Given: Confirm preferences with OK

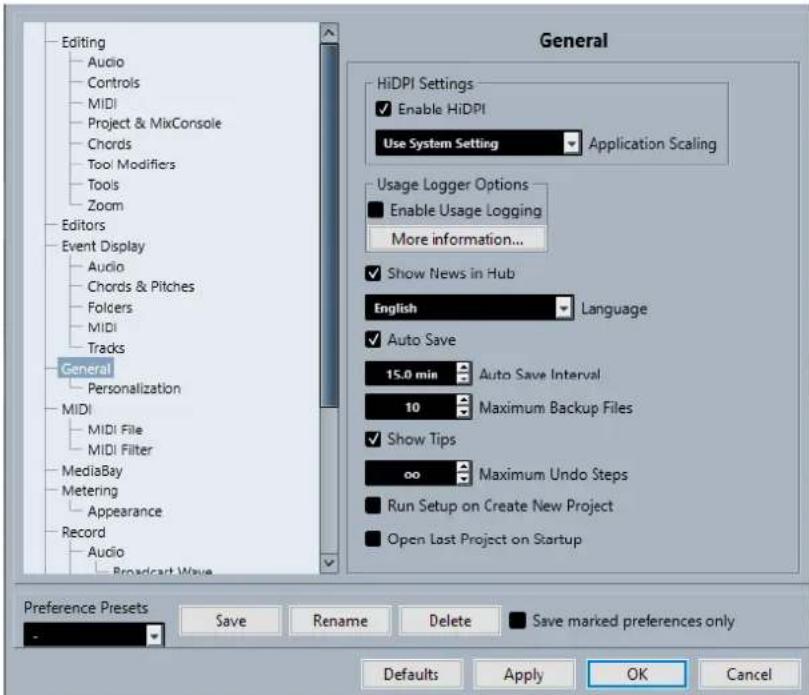Looking at the screenshot, I should point(637,674).
